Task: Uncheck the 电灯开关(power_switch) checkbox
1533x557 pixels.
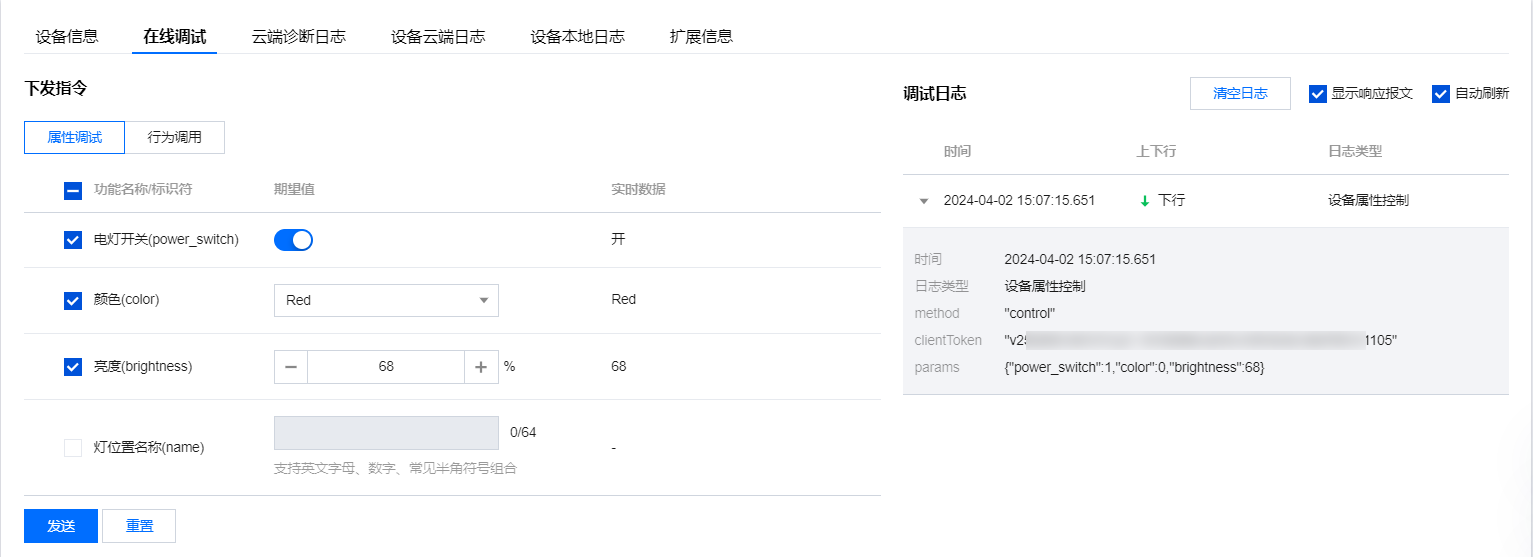Action: pos(73,240)
